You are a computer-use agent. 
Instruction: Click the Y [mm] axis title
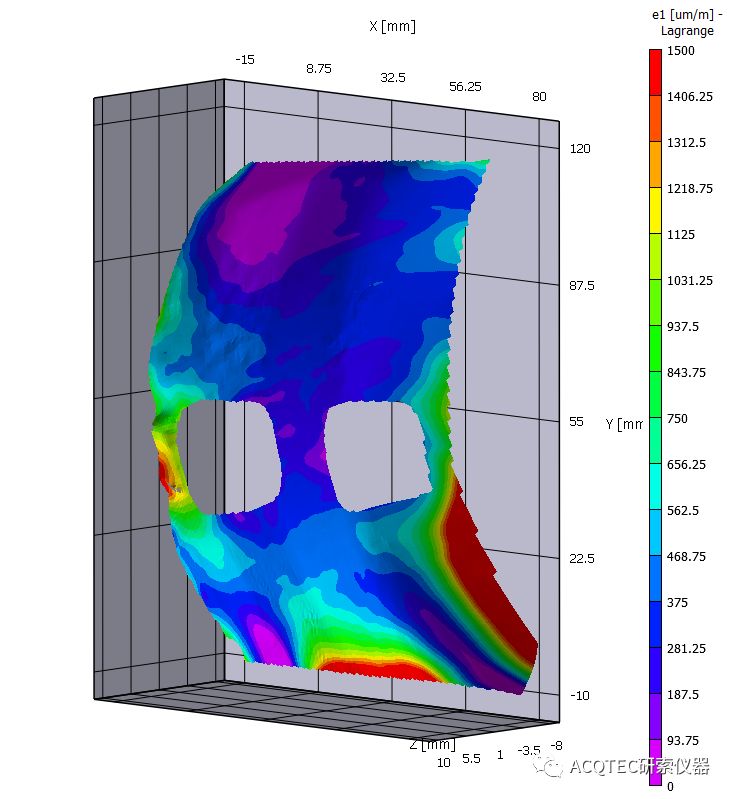pos(624,424)
